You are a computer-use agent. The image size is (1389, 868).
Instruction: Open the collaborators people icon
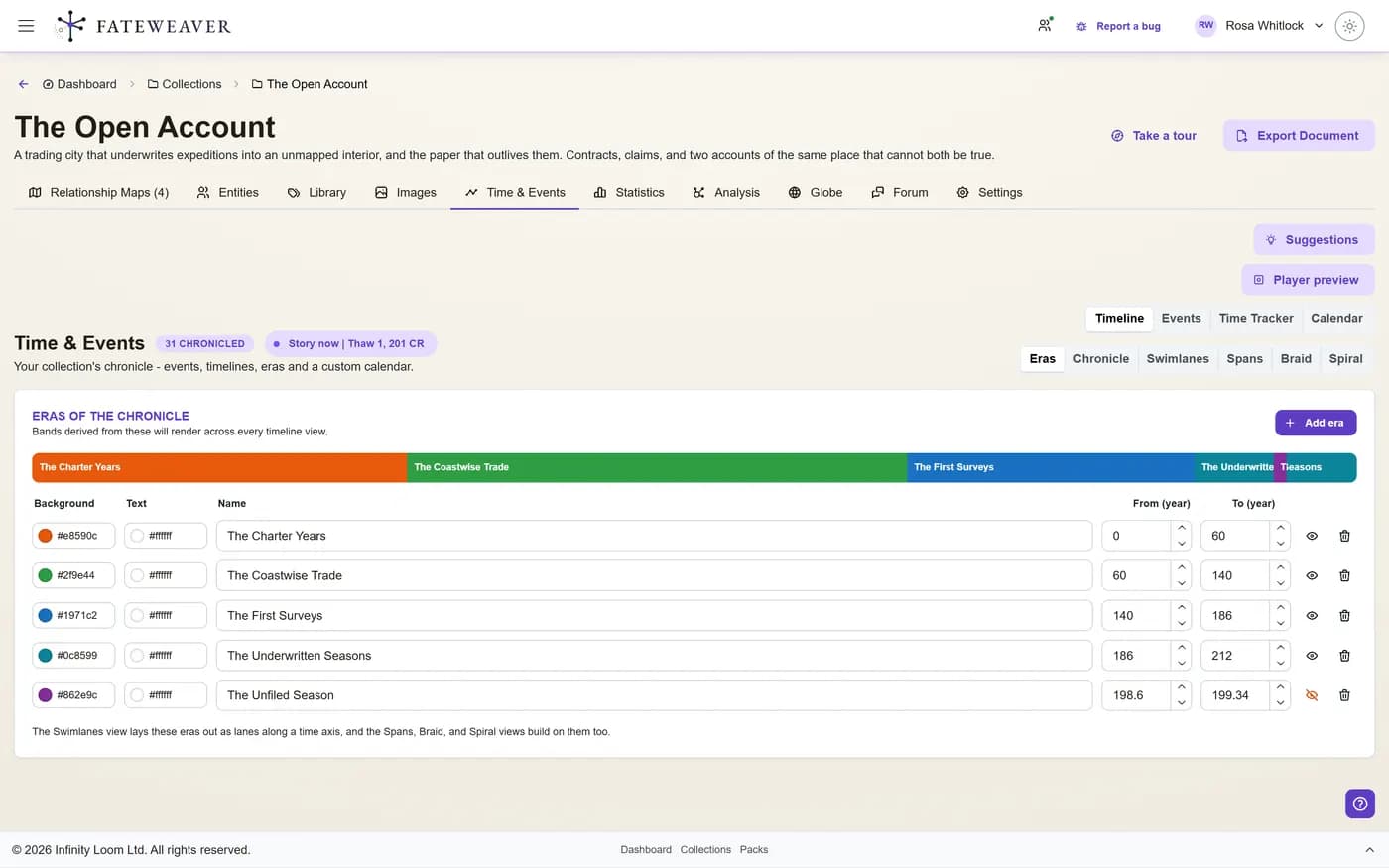pyautogui.click(x=1045, y=26)
